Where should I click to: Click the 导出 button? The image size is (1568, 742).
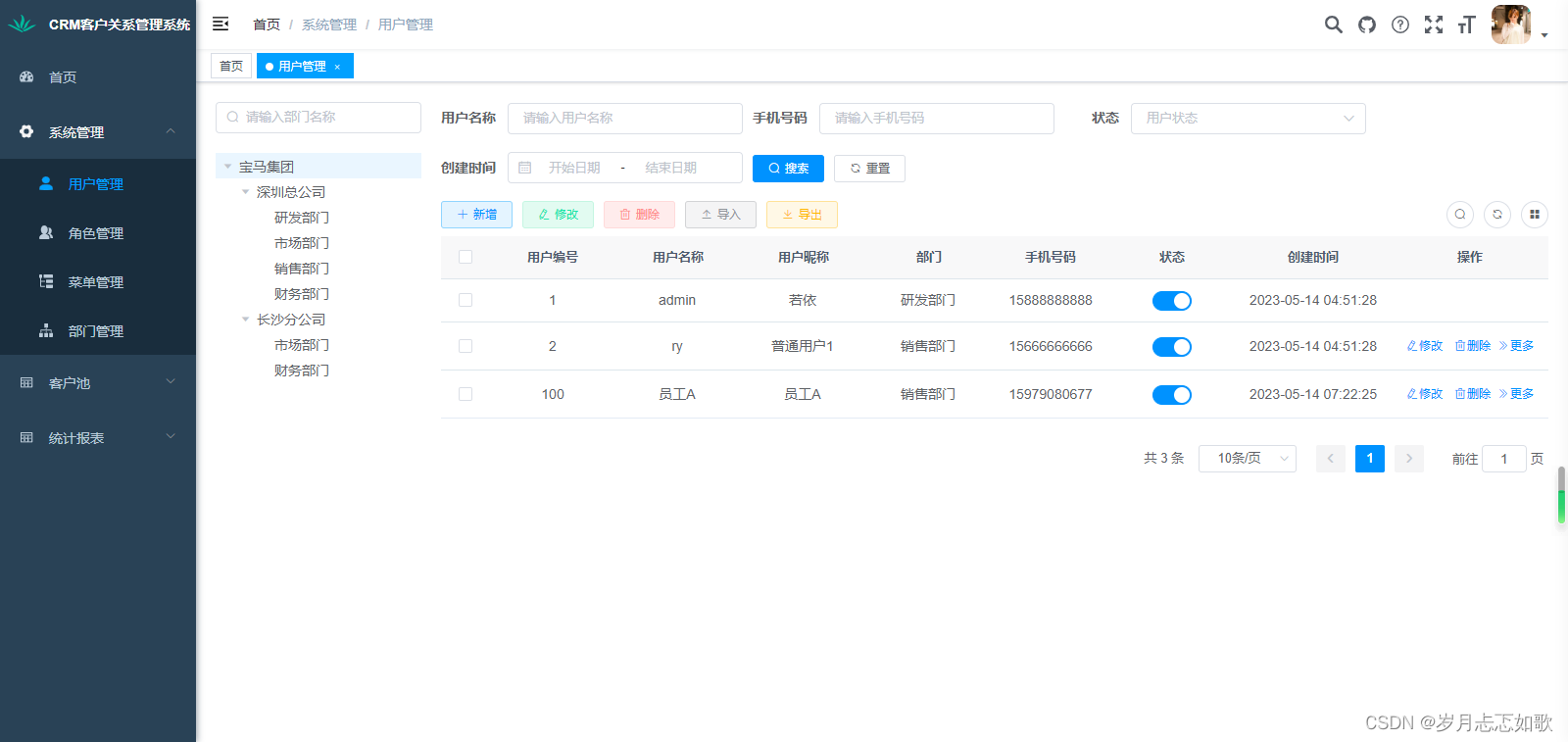(802, 215)
